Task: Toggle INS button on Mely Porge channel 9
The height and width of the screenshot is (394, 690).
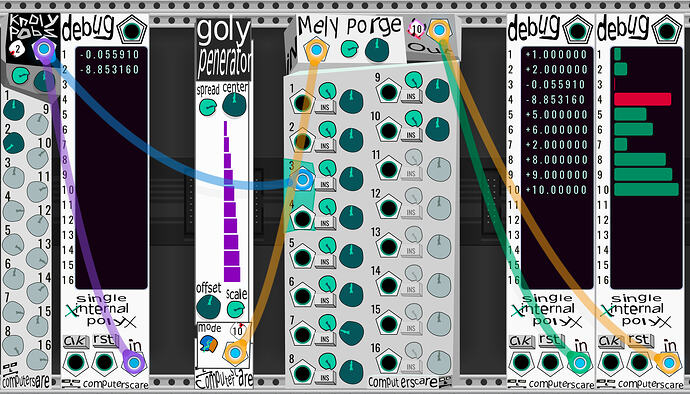Action: coord(411,96)
